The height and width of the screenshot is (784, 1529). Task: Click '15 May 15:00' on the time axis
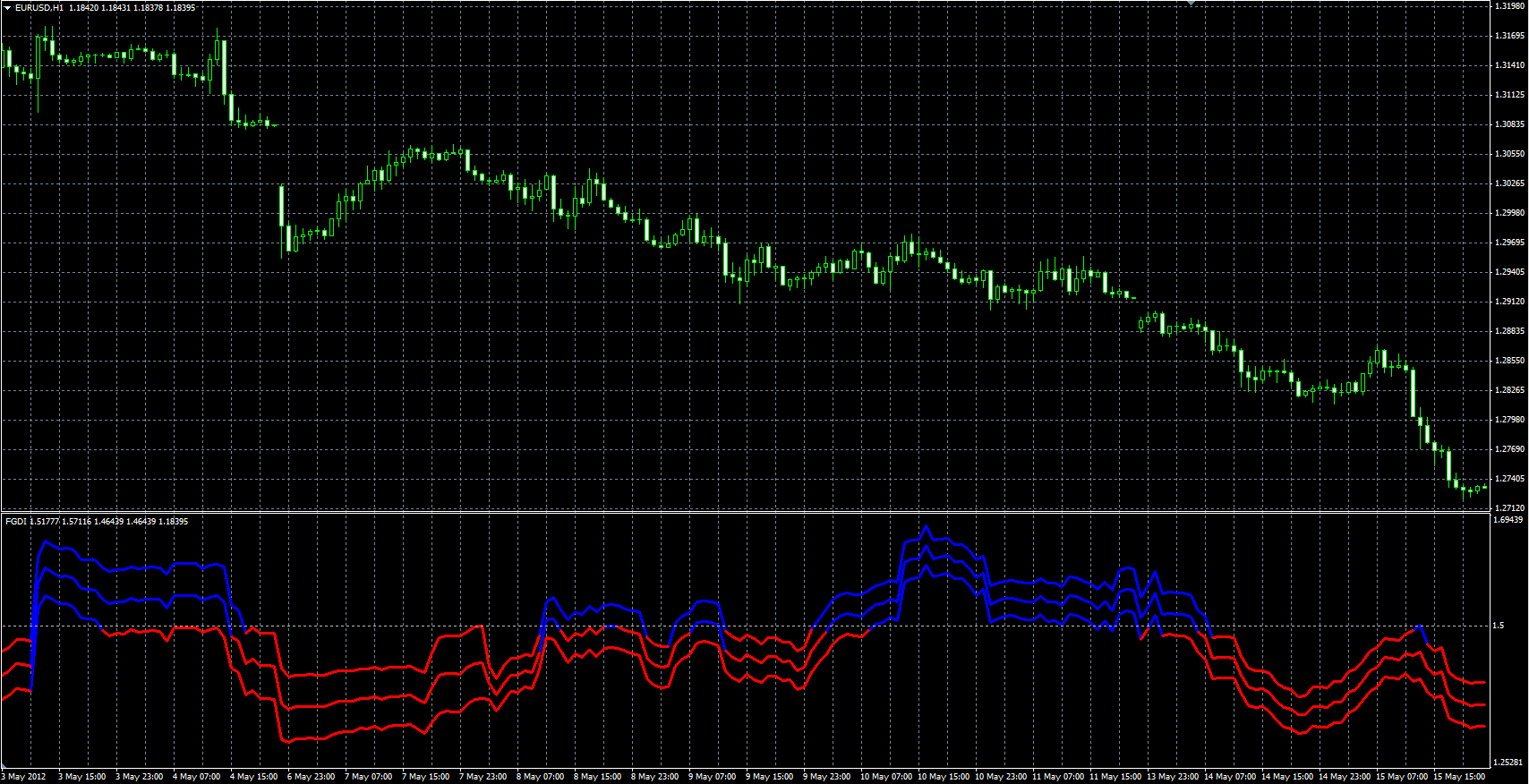tap(1459, 777)
